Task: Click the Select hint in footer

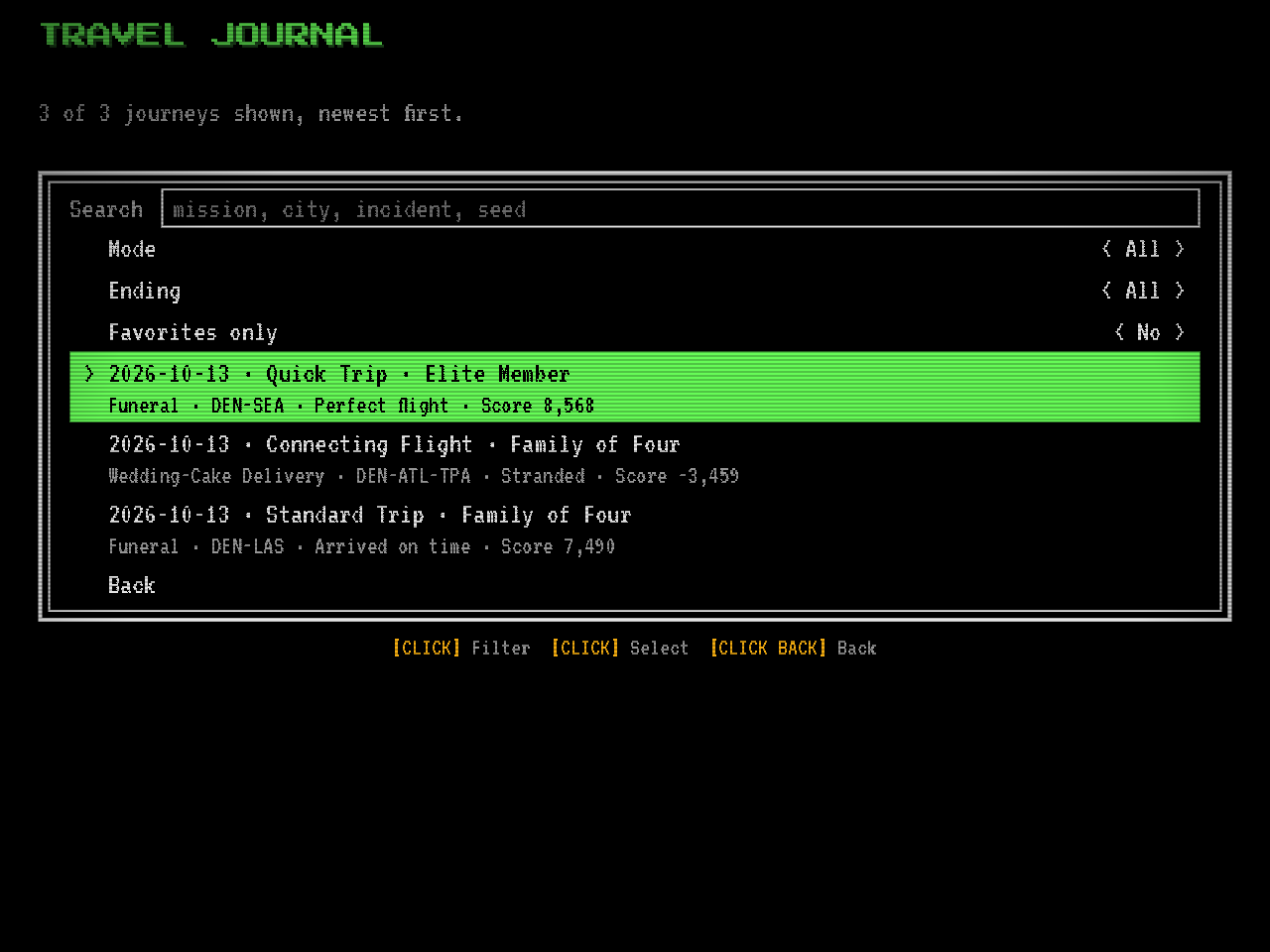Action: tap(620, 648)
